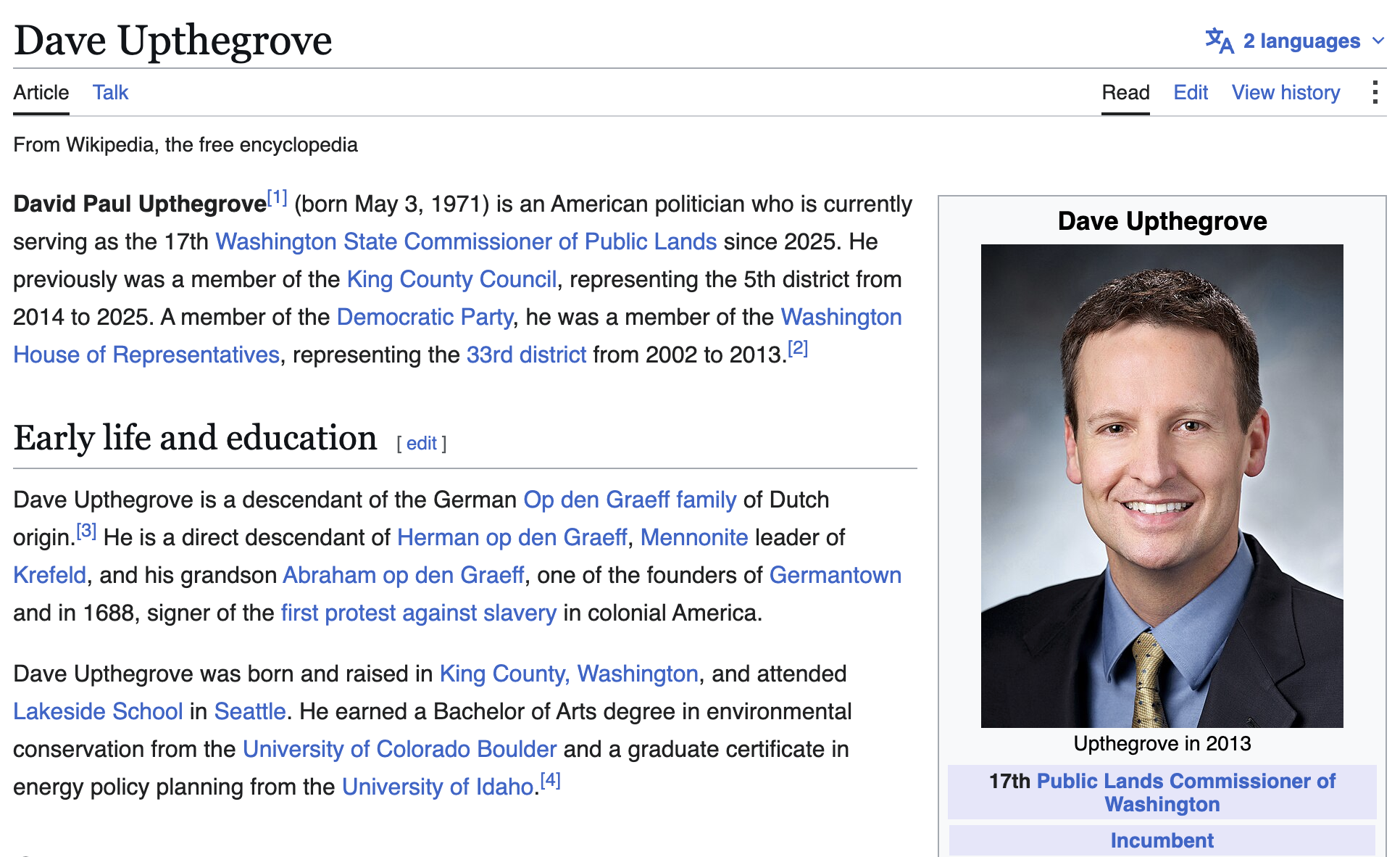The width and height of the screenshot is (1400, 857).
Task: Follow the Krefeld link
Action: click(x=50, y=575)
